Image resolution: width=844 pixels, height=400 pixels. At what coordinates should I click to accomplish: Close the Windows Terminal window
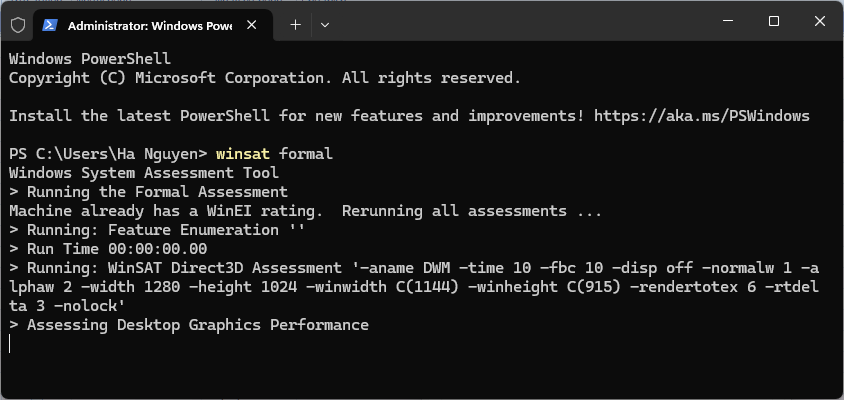(820, 21)
